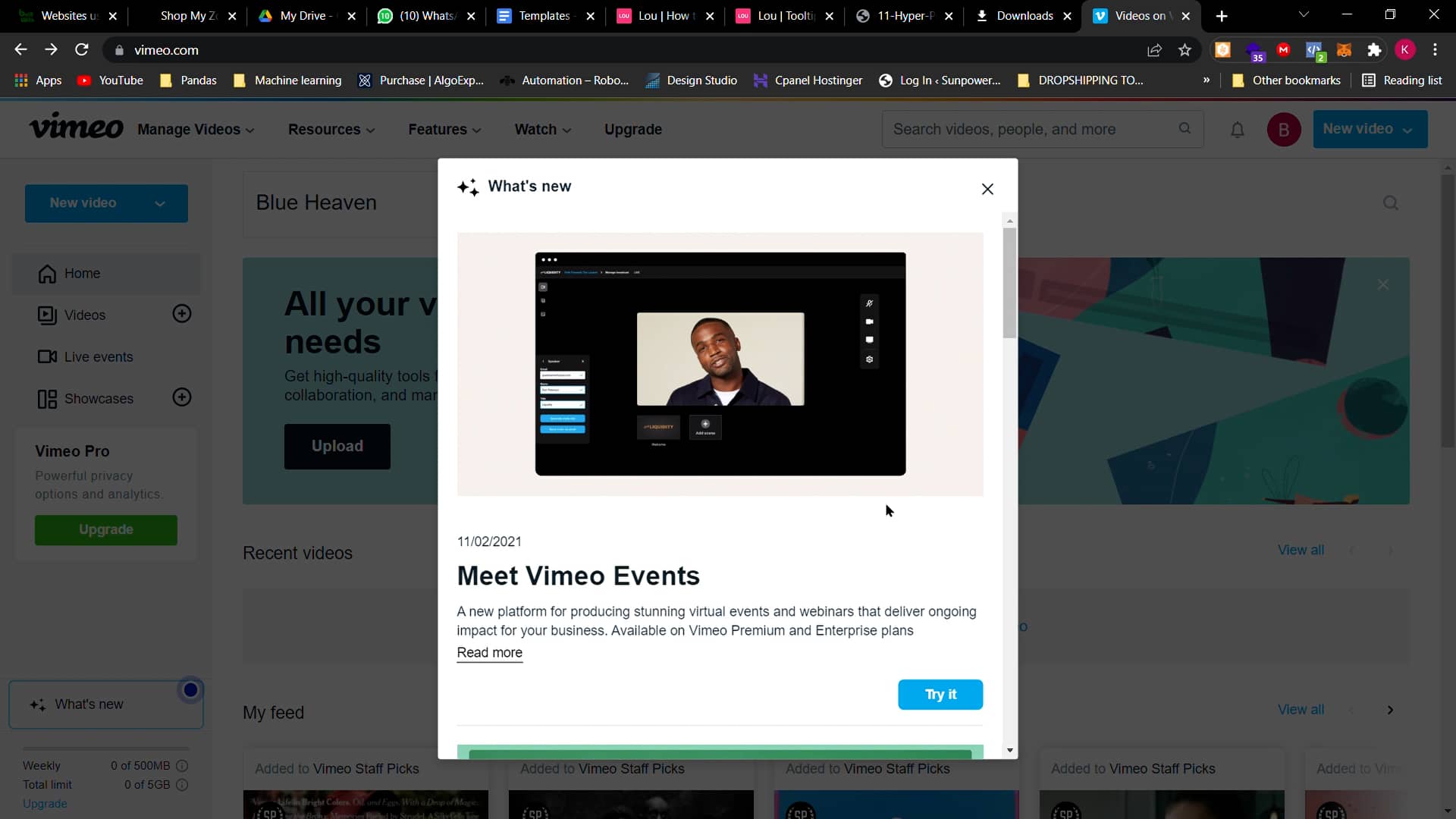This screenshot has height=819, width=1456.
Task: Open Live events in the sidebar
Action: coord(97,356)
